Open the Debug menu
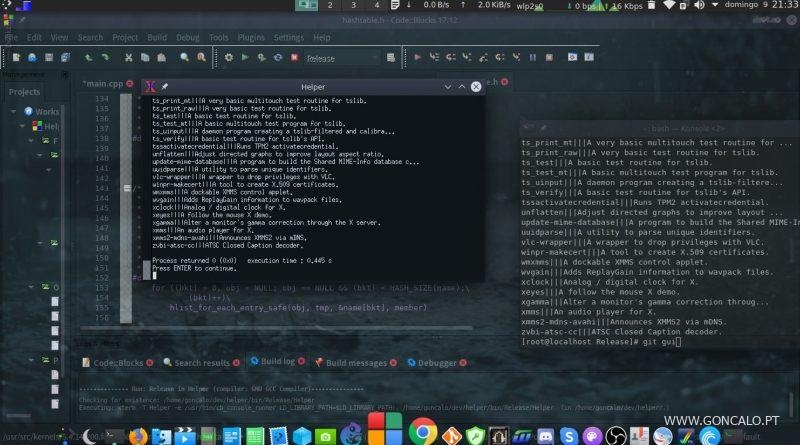The width and height of the screenshot is (800, 445). pos(188,37)
